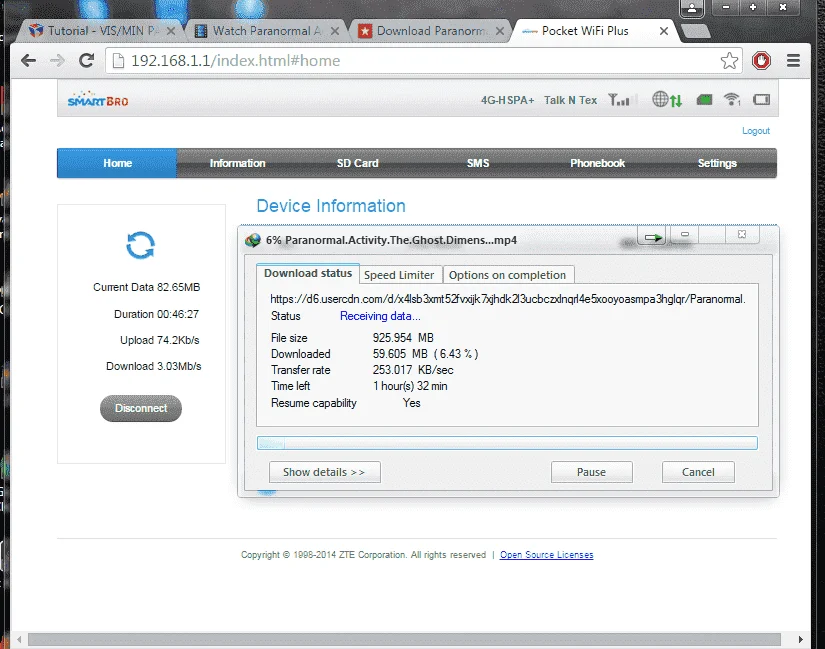Viewport: 825px width, 649px height.
Task: Expand Show details in the download dialog
Action: pos(324,472)
